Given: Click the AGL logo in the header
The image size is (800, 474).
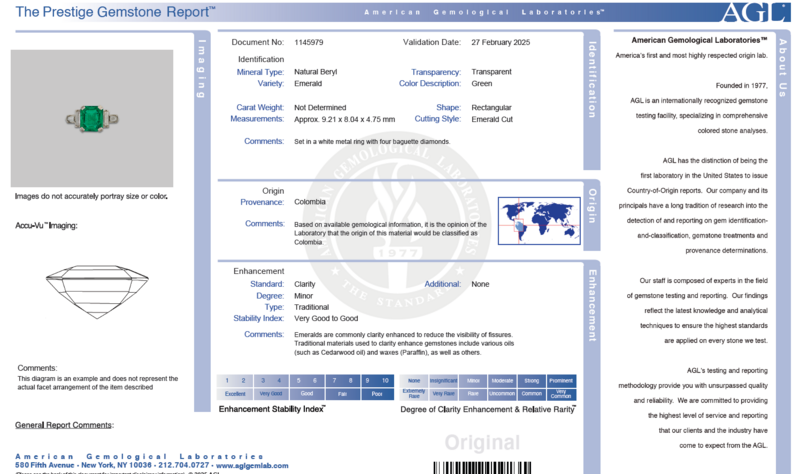Looking at the screenshot, I should 756,12.
